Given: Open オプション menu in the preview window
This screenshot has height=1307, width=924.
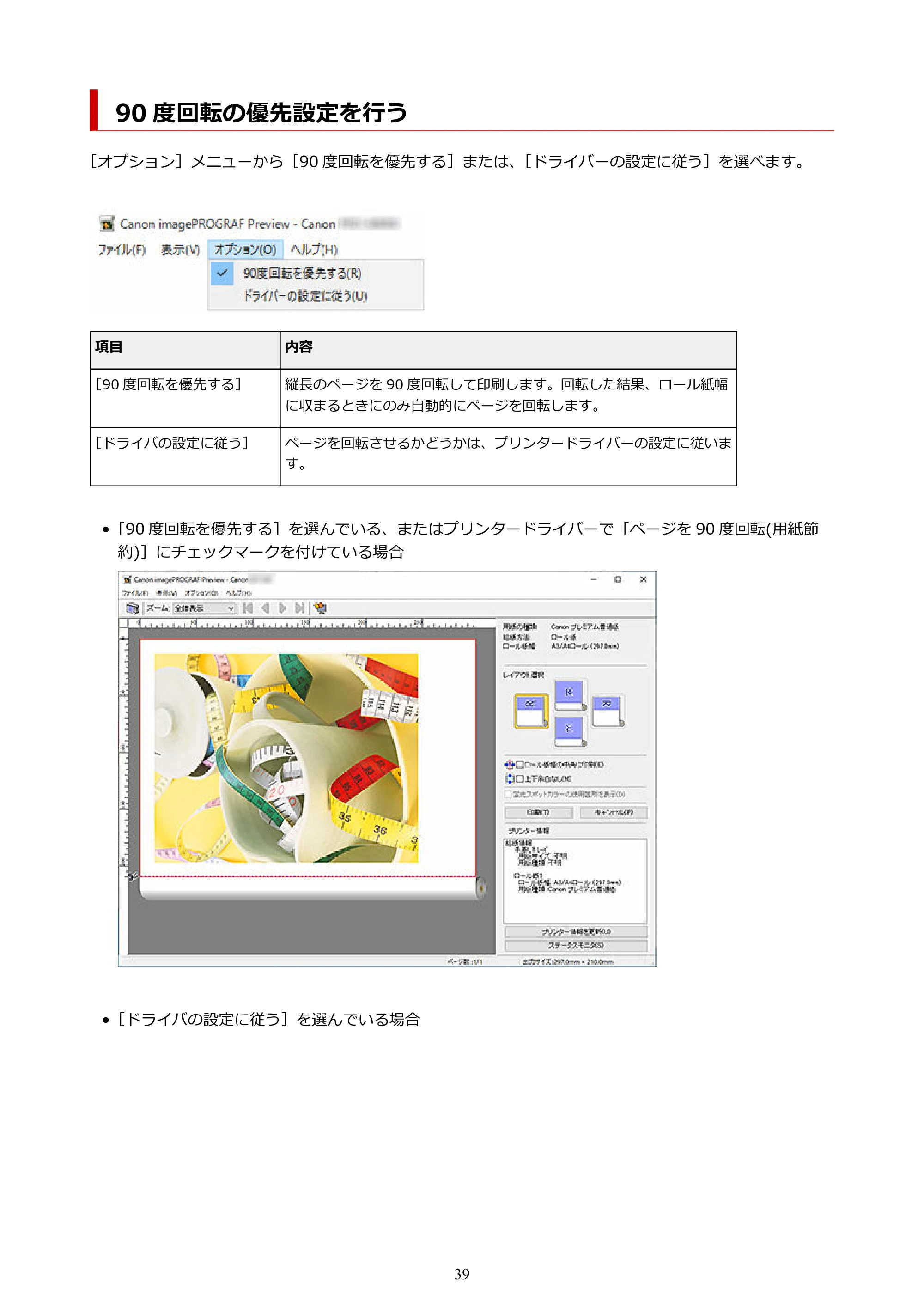Looking at the screenshot, I should pyautogui.click(x=201, y=593).
